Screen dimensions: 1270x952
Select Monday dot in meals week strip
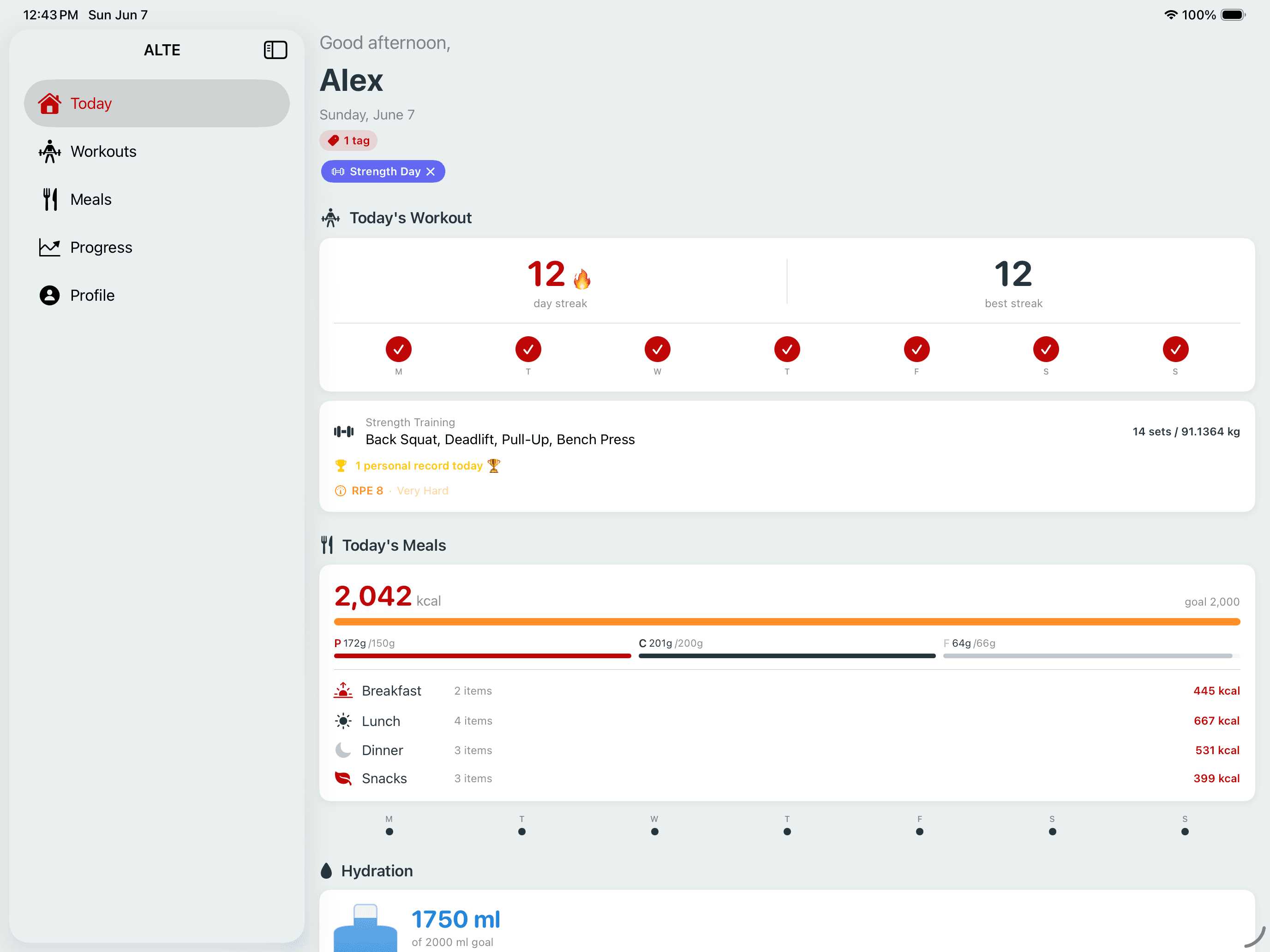click(x=389, y=832)
